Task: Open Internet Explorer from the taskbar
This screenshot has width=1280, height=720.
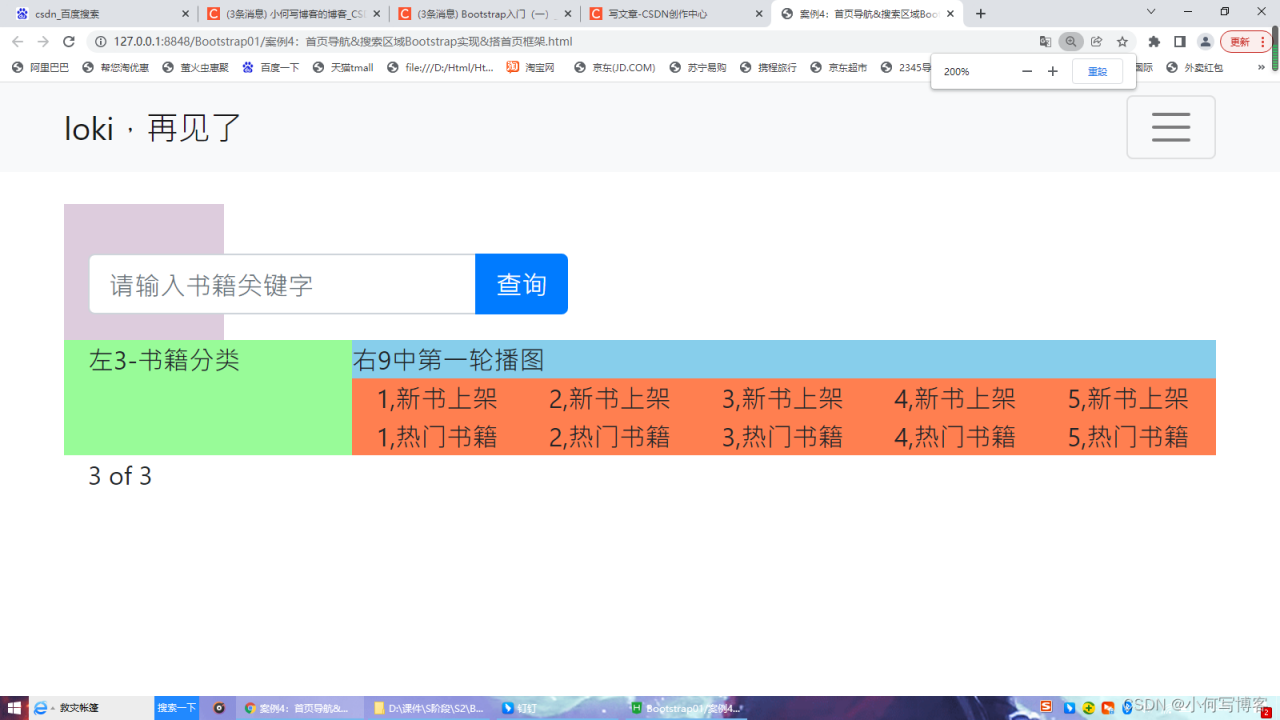Action: pos(40,708)
